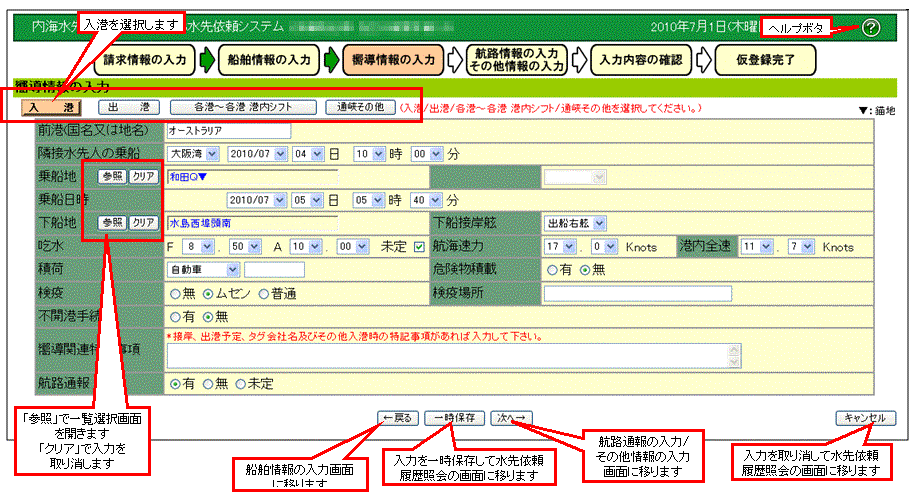The image size is (909, 503).
Task: Click 参照 button for 乗船地
Action: coord(111,177)
